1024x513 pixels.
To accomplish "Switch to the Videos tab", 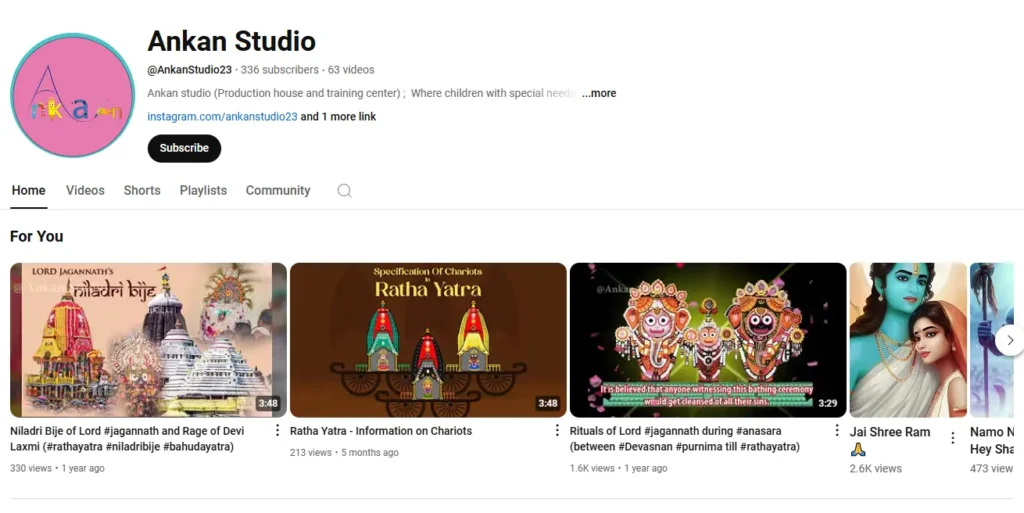I will 85,191.
